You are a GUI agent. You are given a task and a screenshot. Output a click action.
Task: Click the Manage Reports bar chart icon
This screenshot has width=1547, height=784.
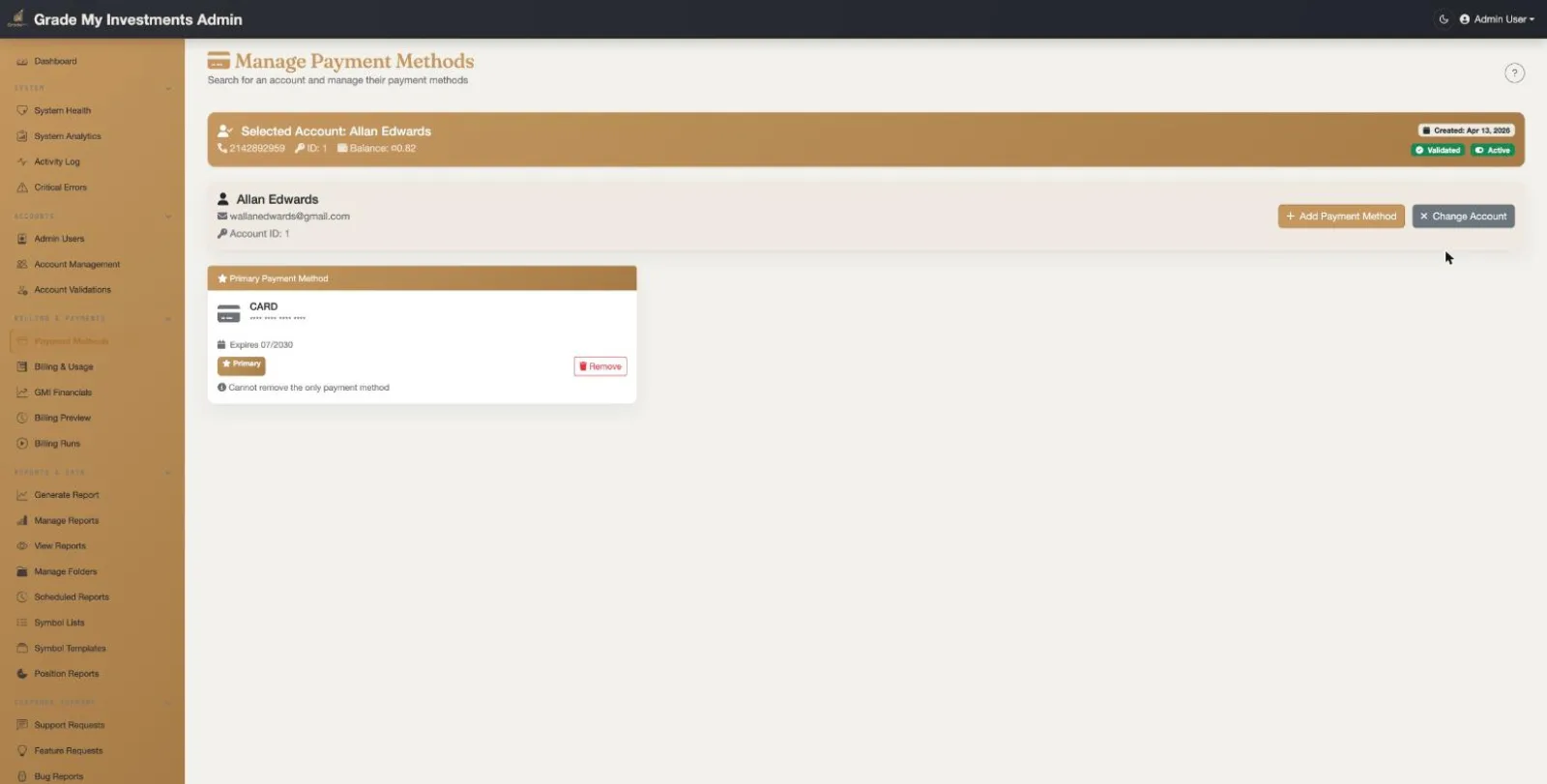click(22, 521)
